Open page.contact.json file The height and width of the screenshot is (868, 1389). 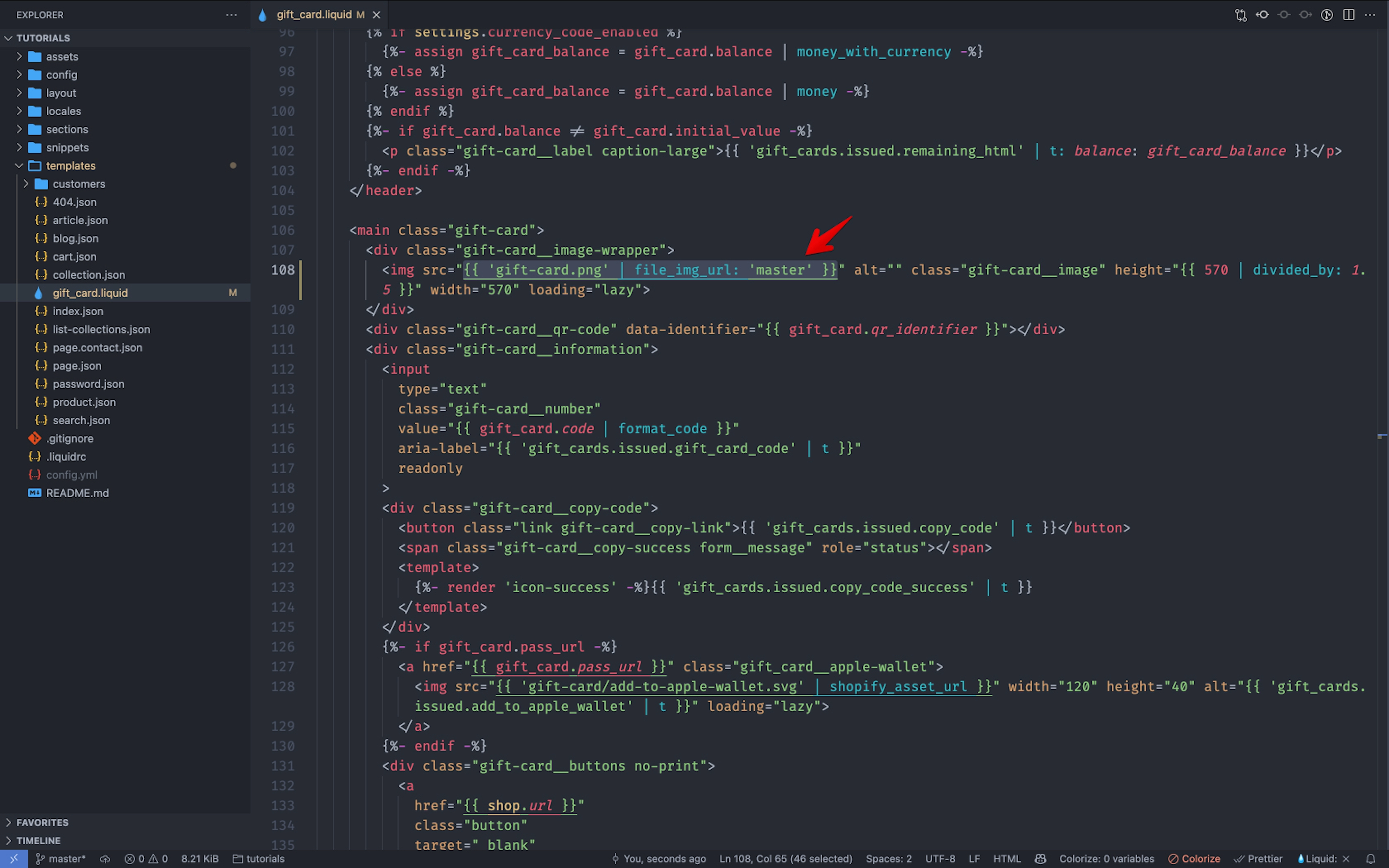coord(125,347)
